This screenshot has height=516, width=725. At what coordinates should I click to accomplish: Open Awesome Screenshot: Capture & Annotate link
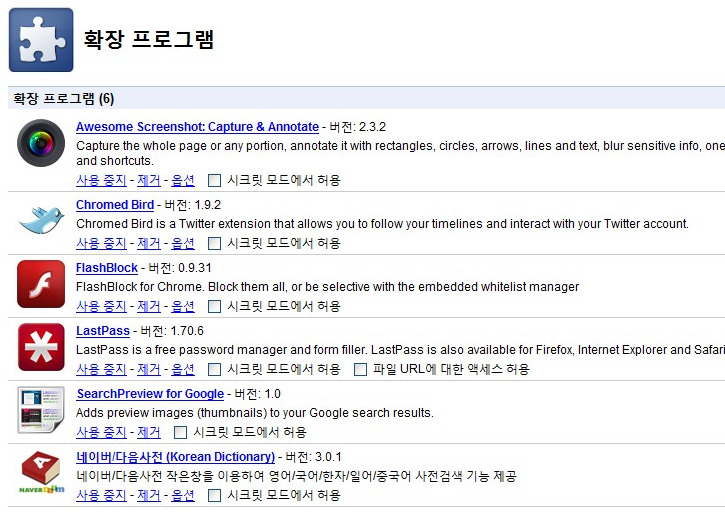[x=197, y=127]
